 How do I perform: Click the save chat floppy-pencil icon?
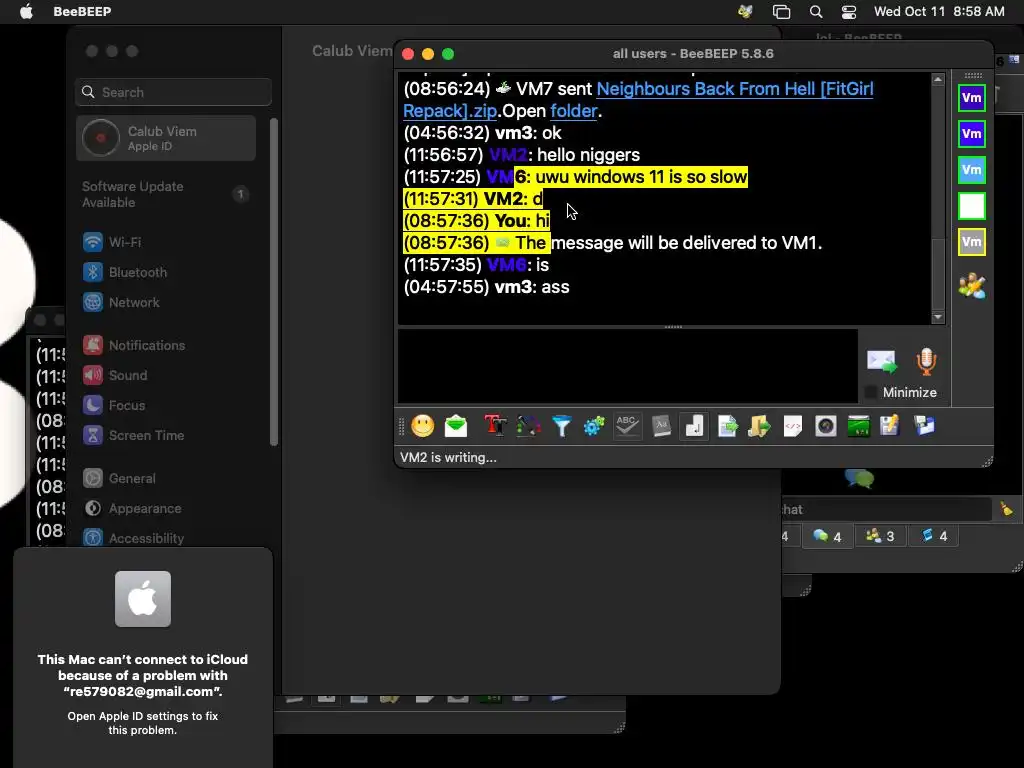(890, 426)
